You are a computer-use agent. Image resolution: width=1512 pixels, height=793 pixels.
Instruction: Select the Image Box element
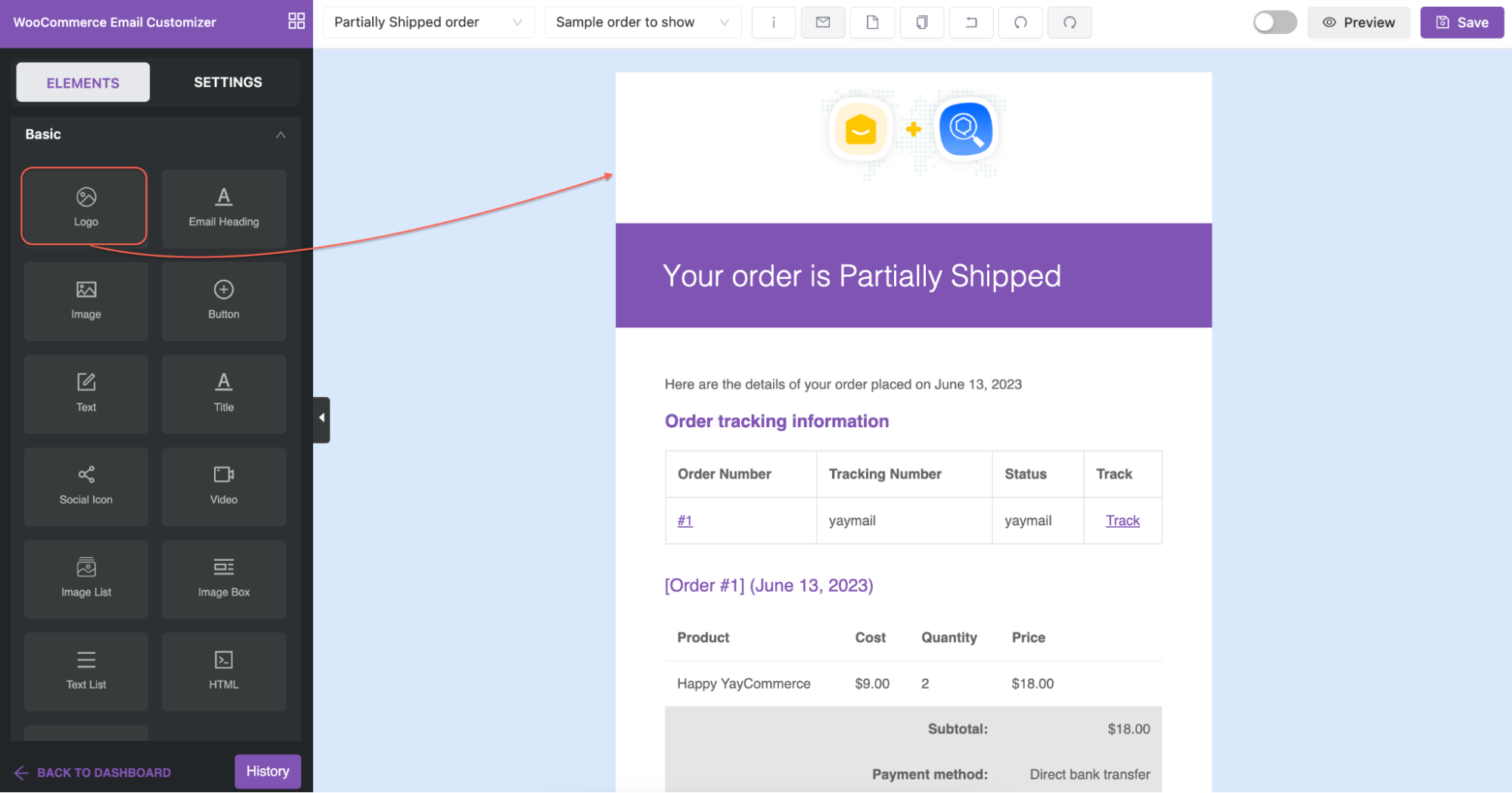tap(224, 578)
